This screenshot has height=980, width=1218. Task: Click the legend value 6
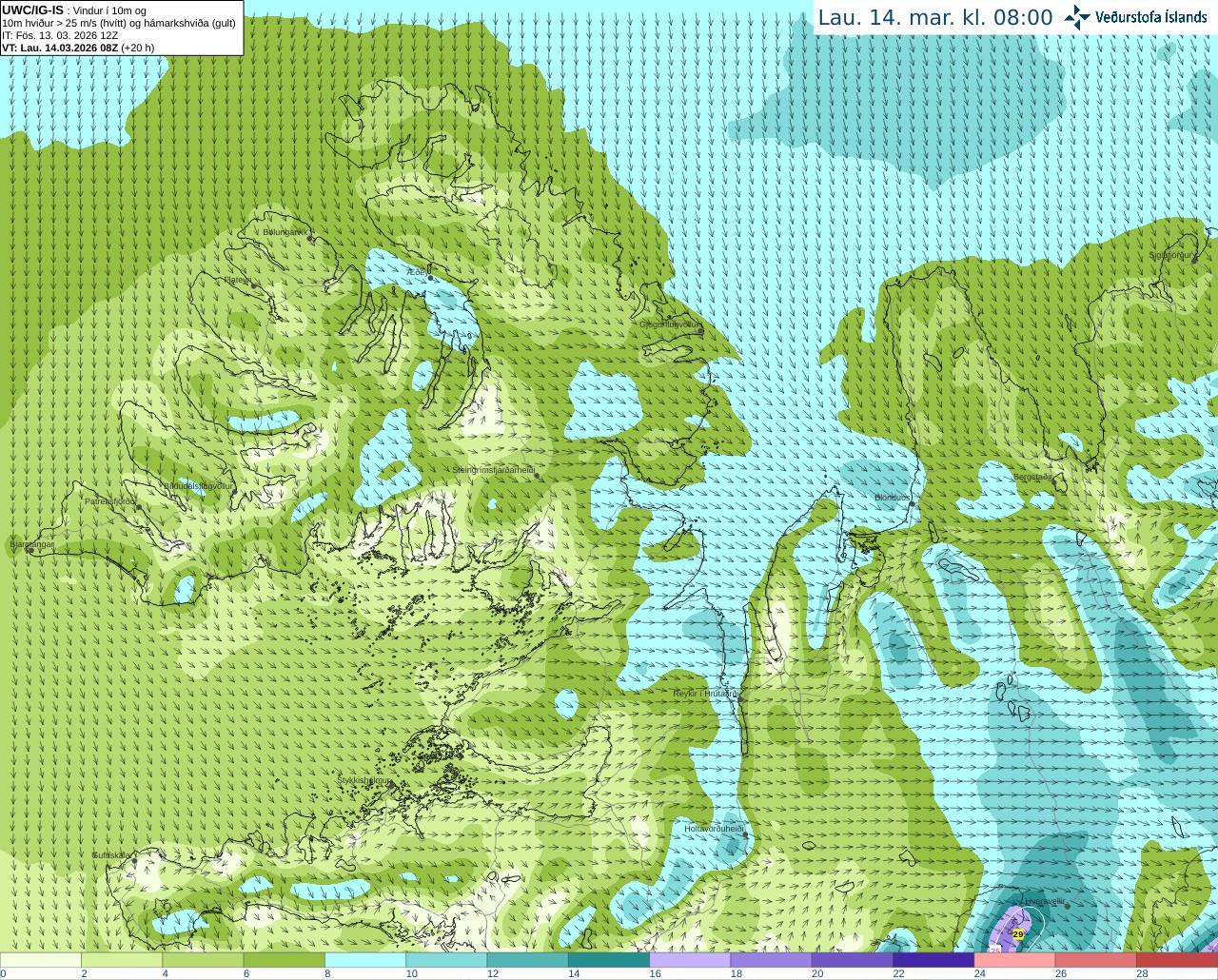tap(246, 973)
